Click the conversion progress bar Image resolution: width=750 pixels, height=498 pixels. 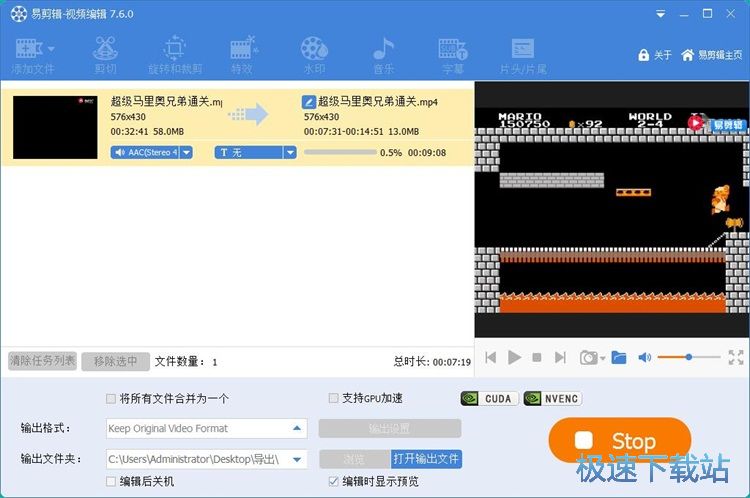pos(340,152)
